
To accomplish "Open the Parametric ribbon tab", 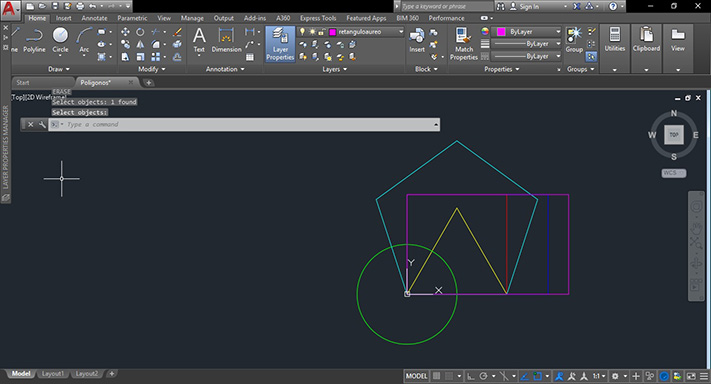I will pos(132,18).
